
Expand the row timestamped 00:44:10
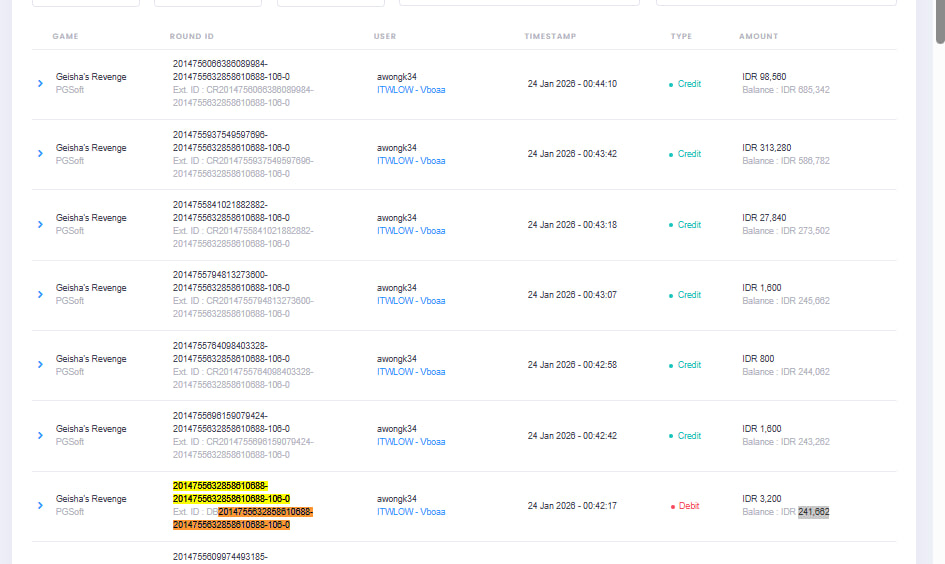click(40, 84)
